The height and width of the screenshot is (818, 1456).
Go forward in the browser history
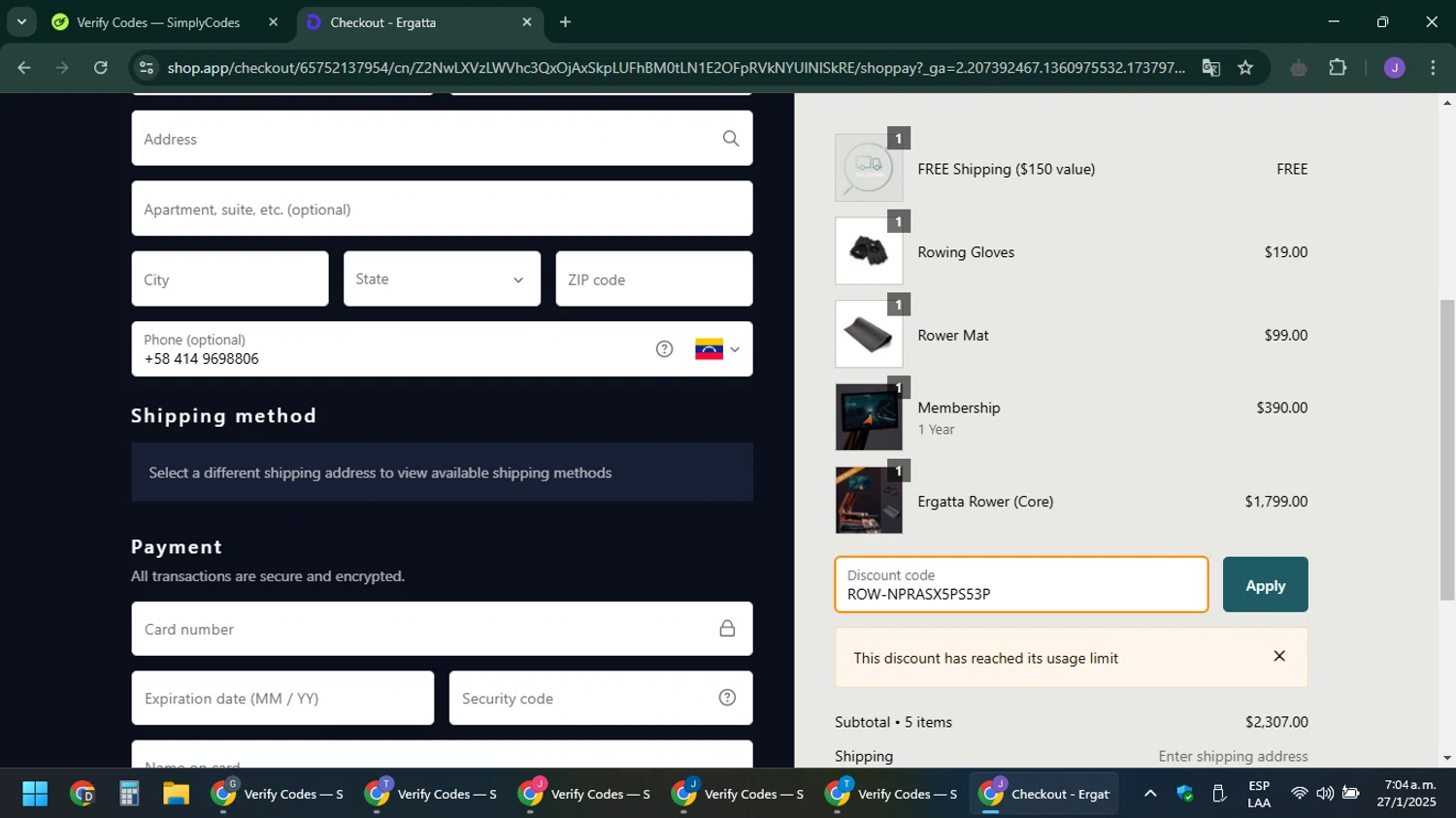tap(62, 68)
